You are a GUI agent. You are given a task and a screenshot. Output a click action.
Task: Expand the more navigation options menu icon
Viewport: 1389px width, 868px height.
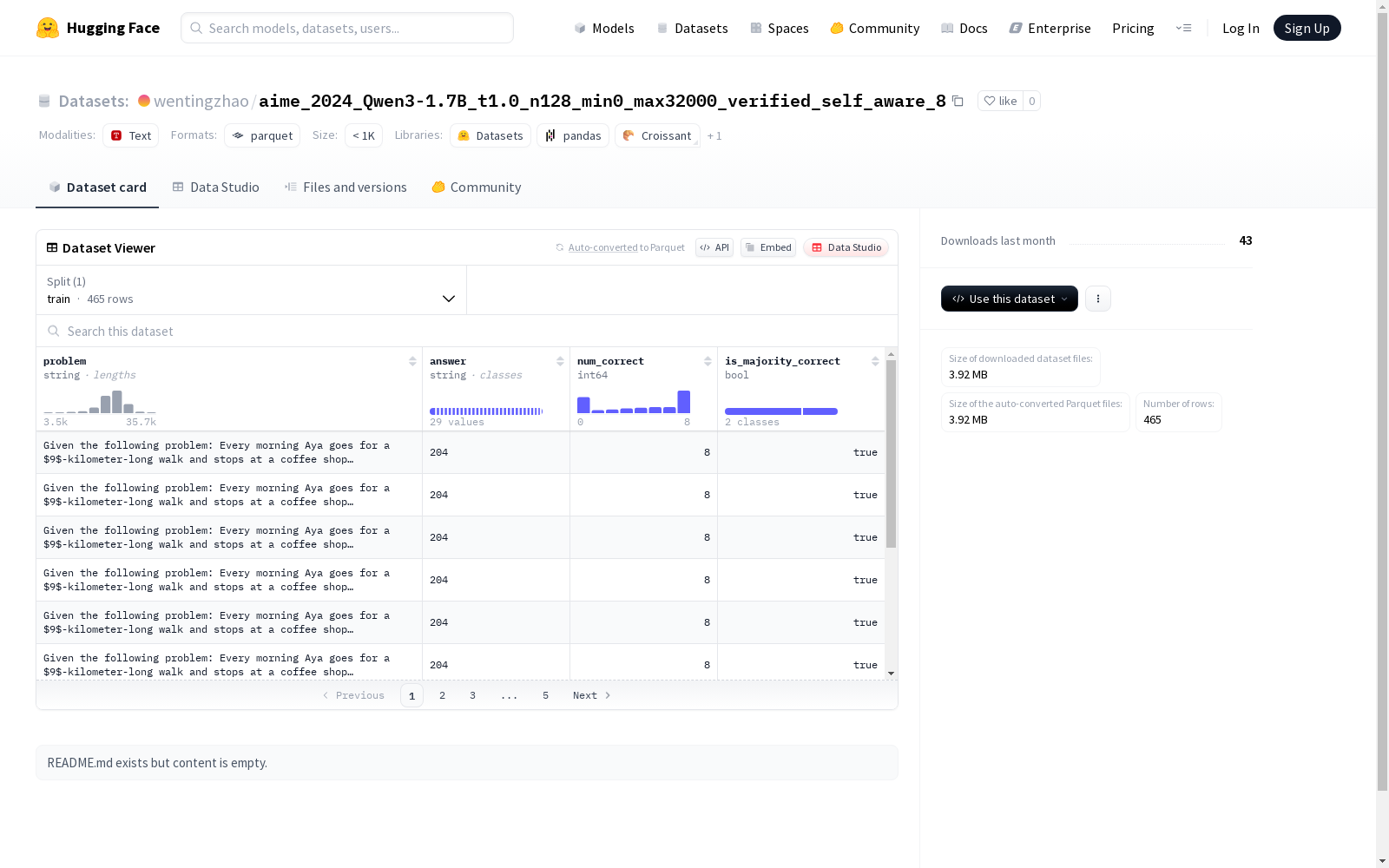tap(1183, 28)
